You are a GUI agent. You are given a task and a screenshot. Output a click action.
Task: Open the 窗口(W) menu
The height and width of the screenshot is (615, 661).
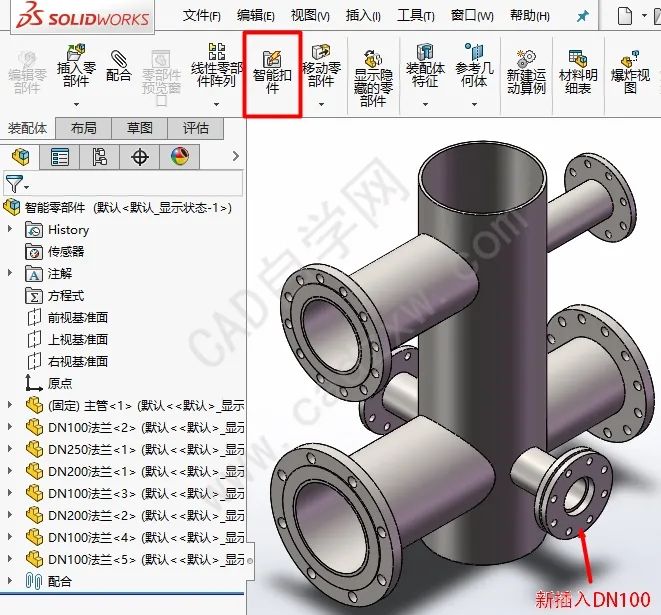472,16
